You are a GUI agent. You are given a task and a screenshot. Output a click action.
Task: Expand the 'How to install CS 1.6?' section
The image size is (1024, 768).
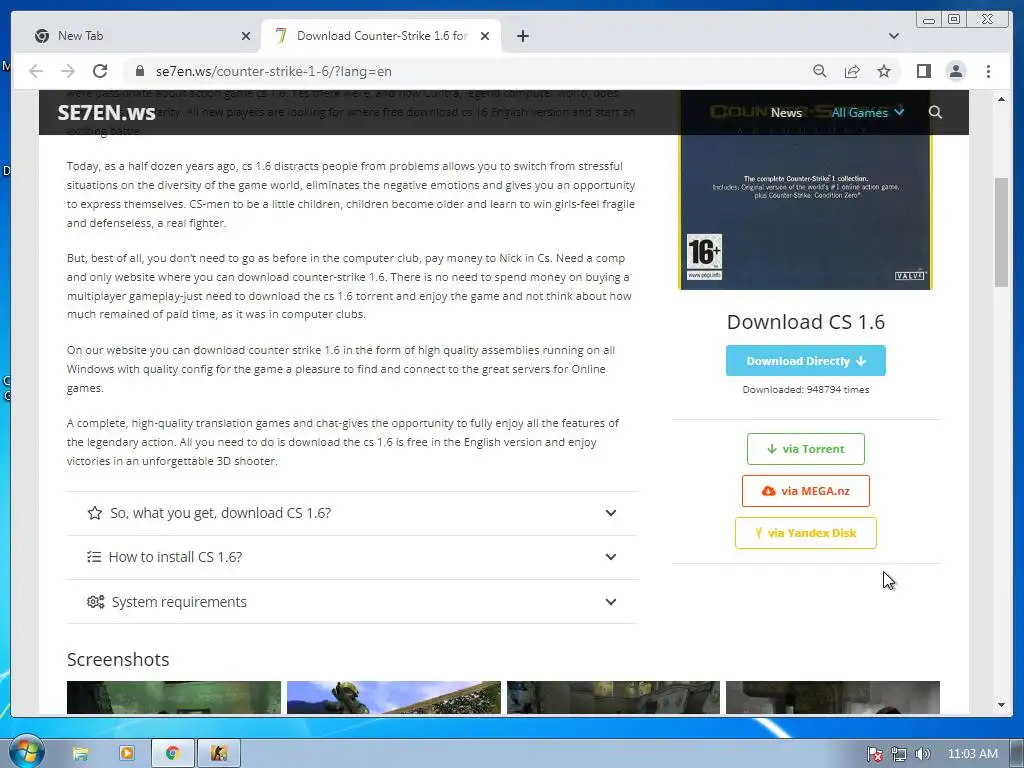tap(353, 557)
